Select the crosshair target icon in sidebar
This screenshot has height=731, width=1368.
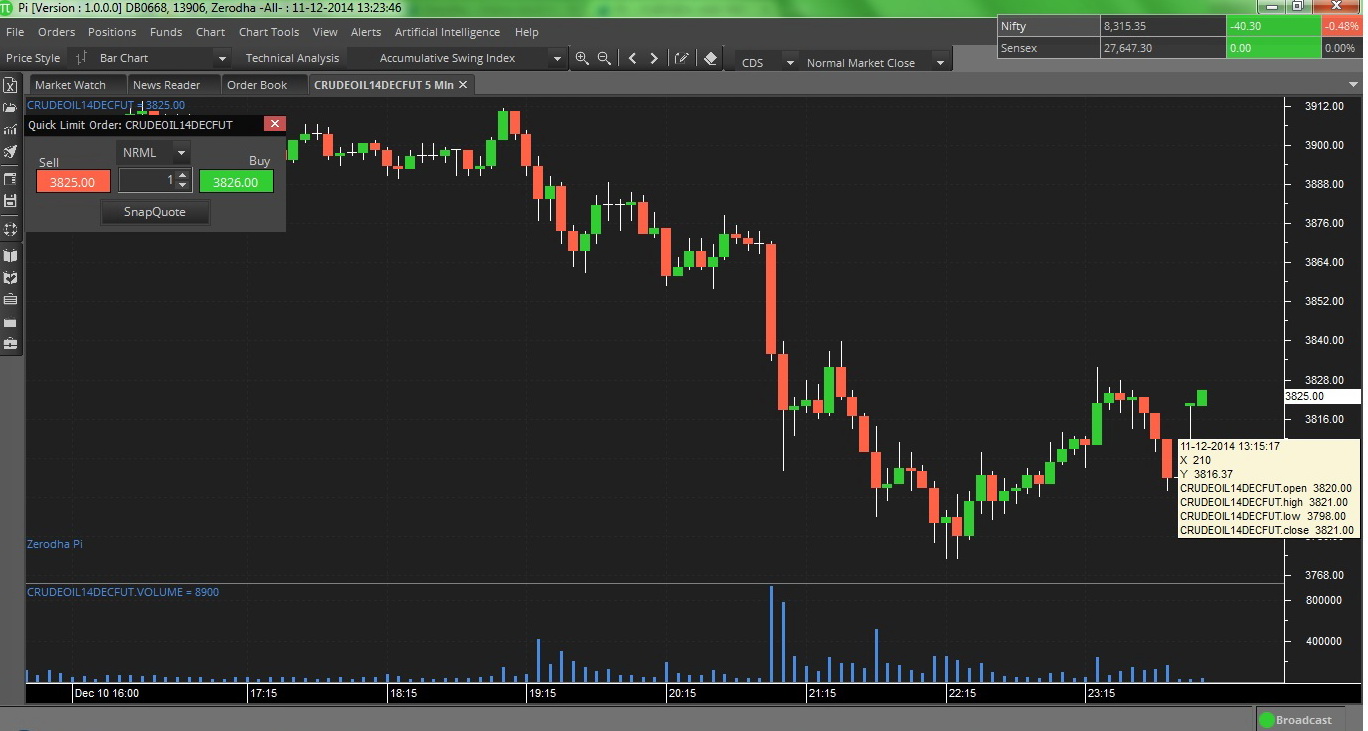(10, 229)
